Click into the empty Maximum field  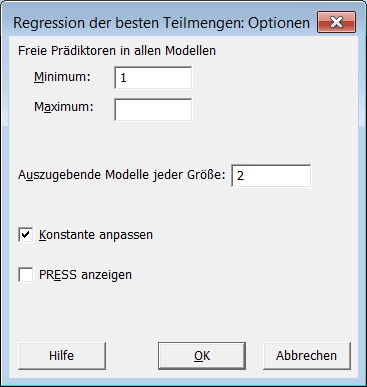(x=153, y=110)
